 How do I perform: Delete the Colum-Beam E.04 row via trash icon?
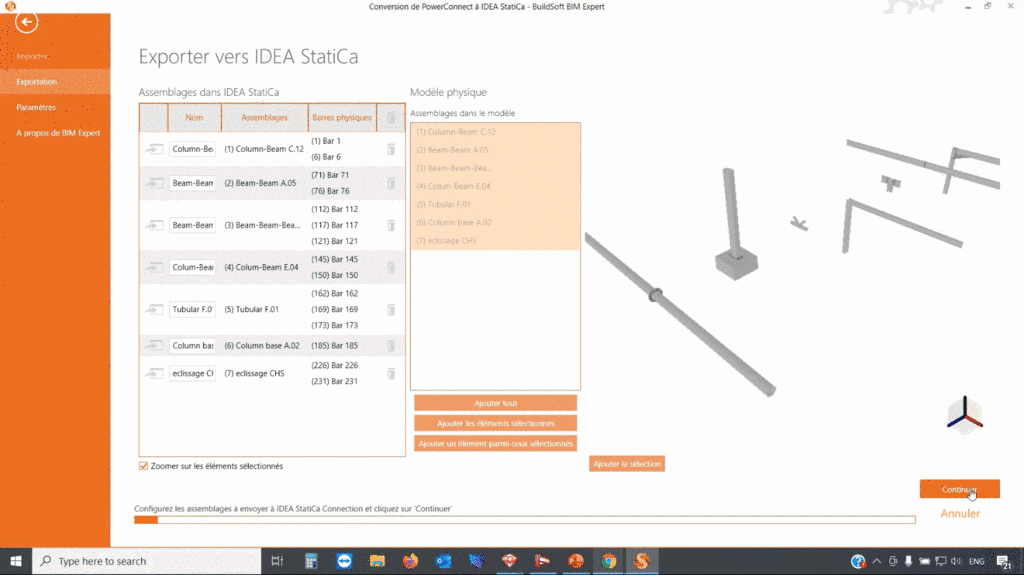[x=391, y=267]
